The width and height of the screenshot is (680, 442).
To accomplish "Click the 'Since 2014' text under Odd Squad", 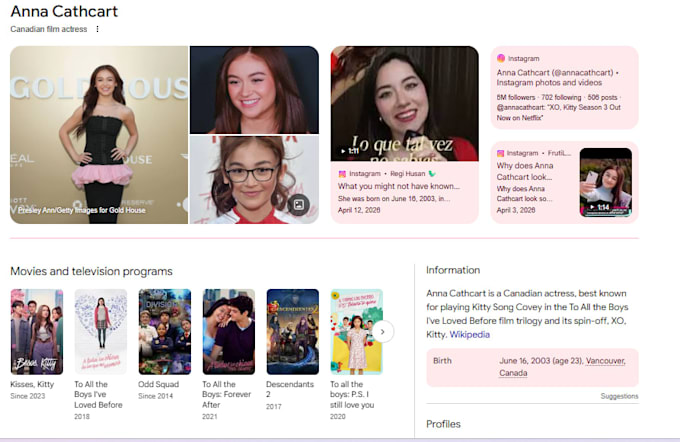I will click(x=156, y=396).
